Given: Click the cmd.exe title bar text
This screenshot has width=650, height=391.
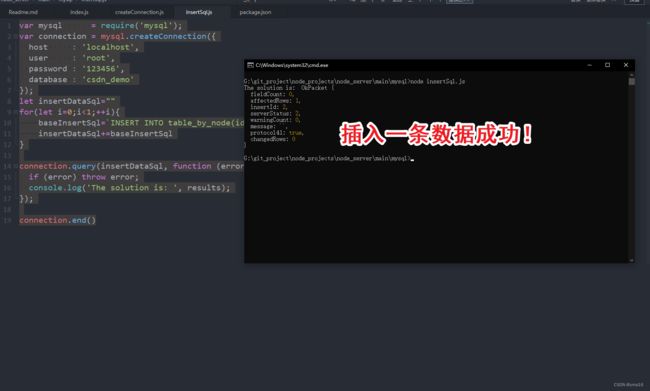Looking at the screenshot, I should [x=292, y=65].
